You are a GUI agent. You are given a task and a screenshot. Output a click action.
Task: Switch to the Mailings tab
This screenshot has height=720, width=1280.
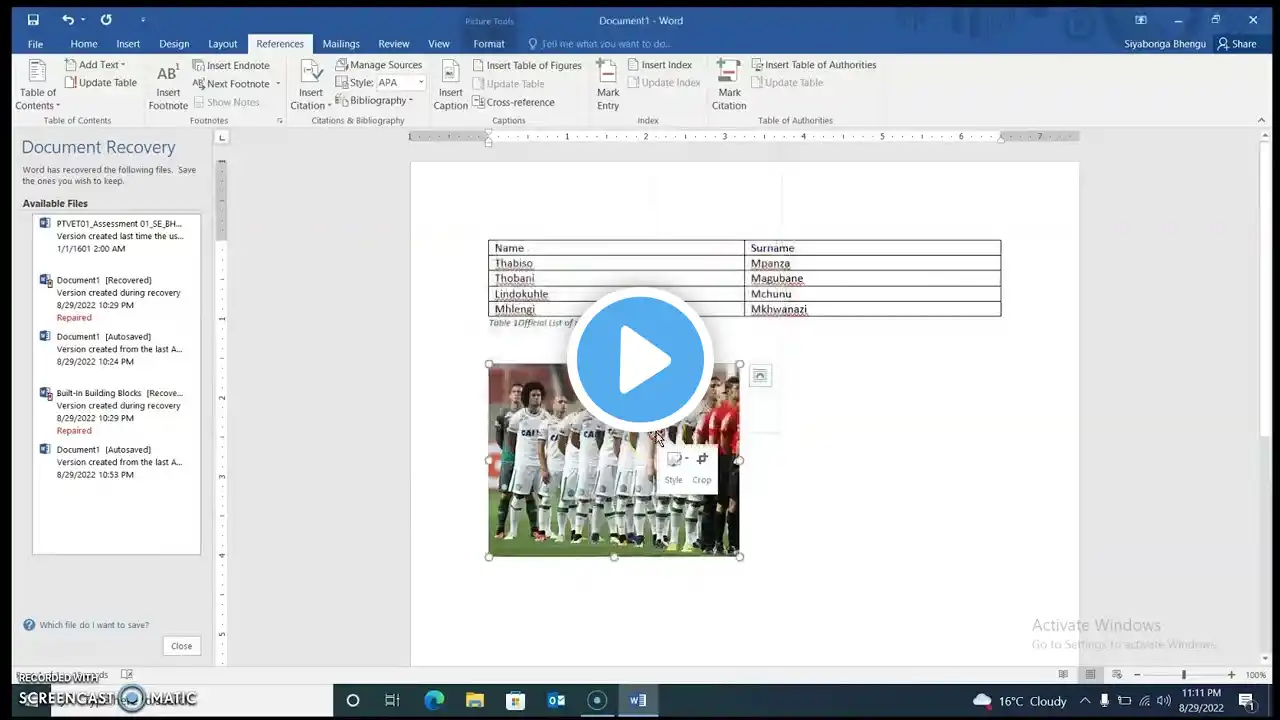340,44
